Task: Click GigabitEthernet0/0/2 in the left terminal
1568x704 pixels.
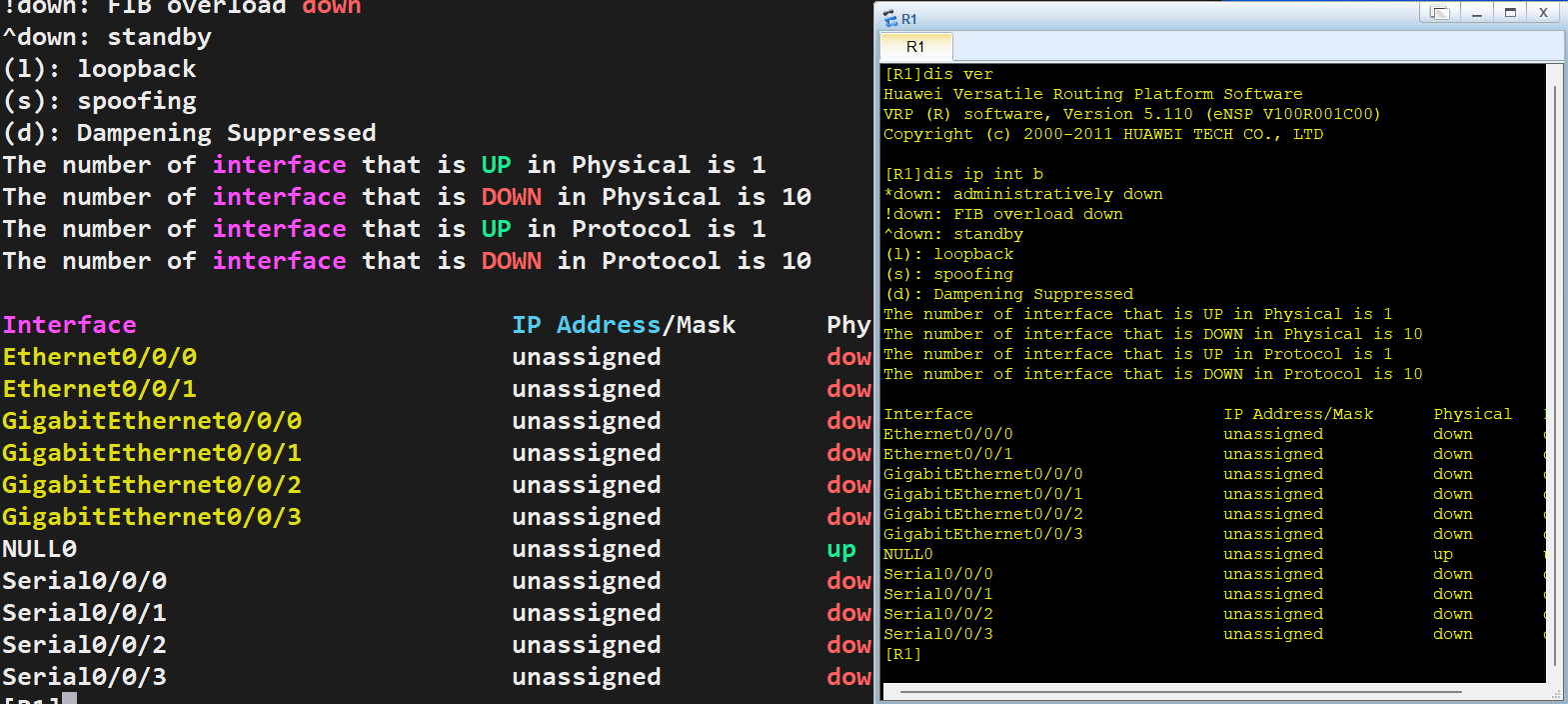Action: [151, 485]
